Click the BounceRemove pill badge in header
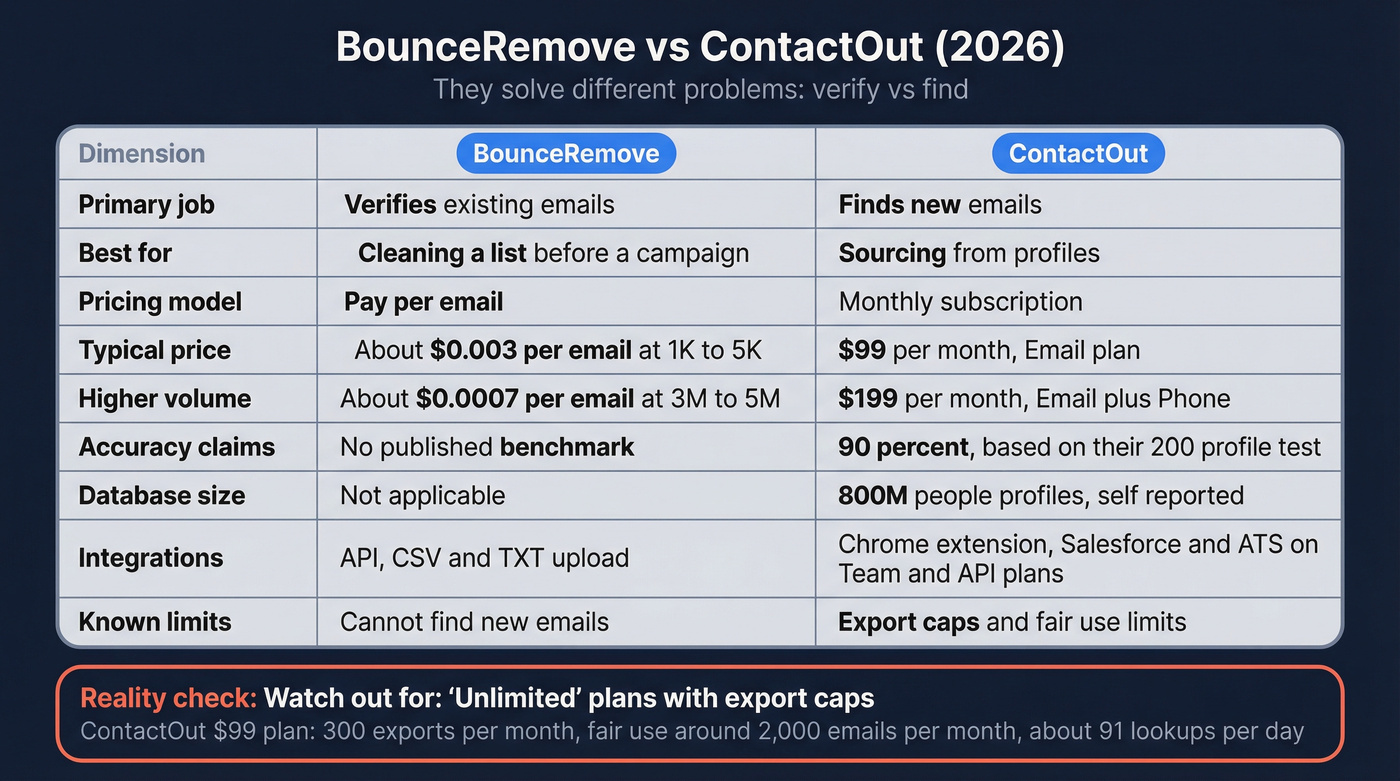Viewport: 1400px width, 781px height. 565,153
